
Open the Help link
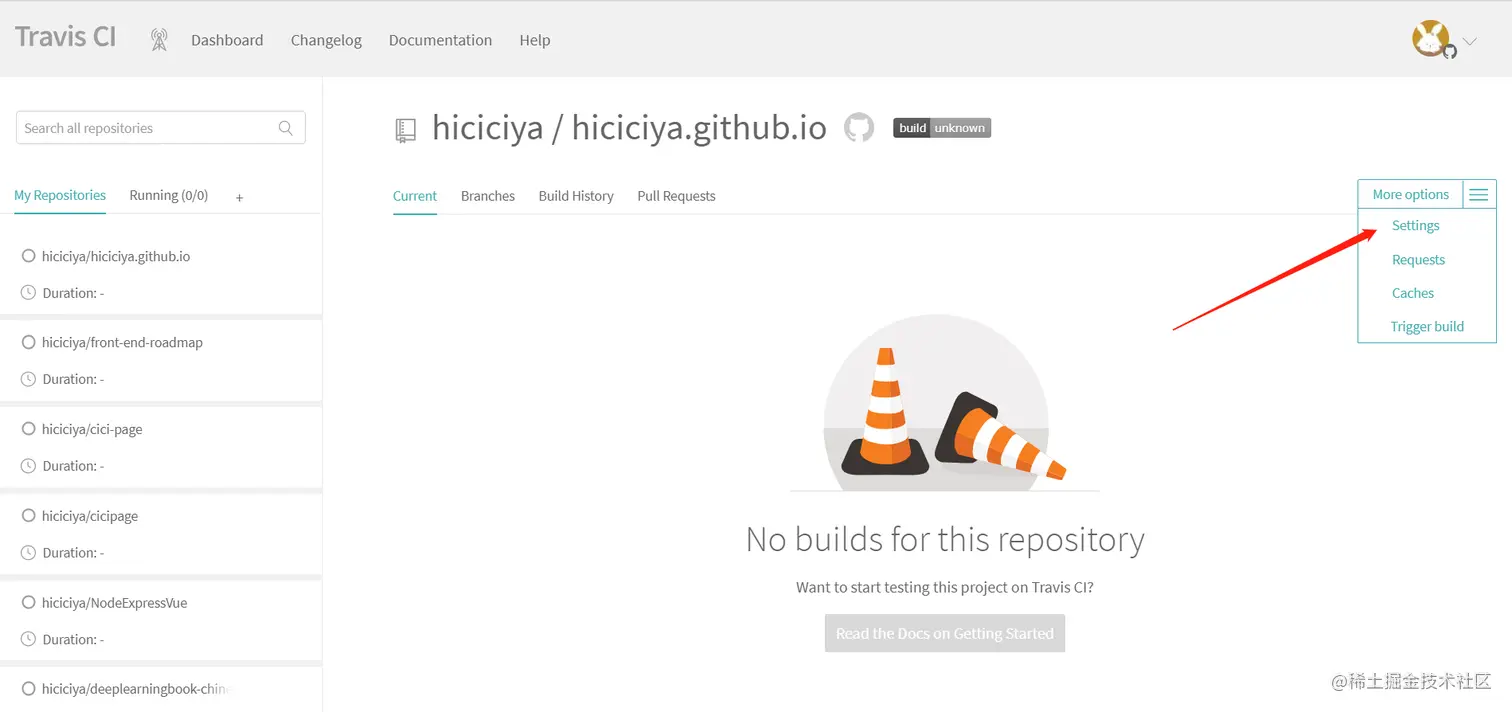pyautogui.click(x=535, y=40)
